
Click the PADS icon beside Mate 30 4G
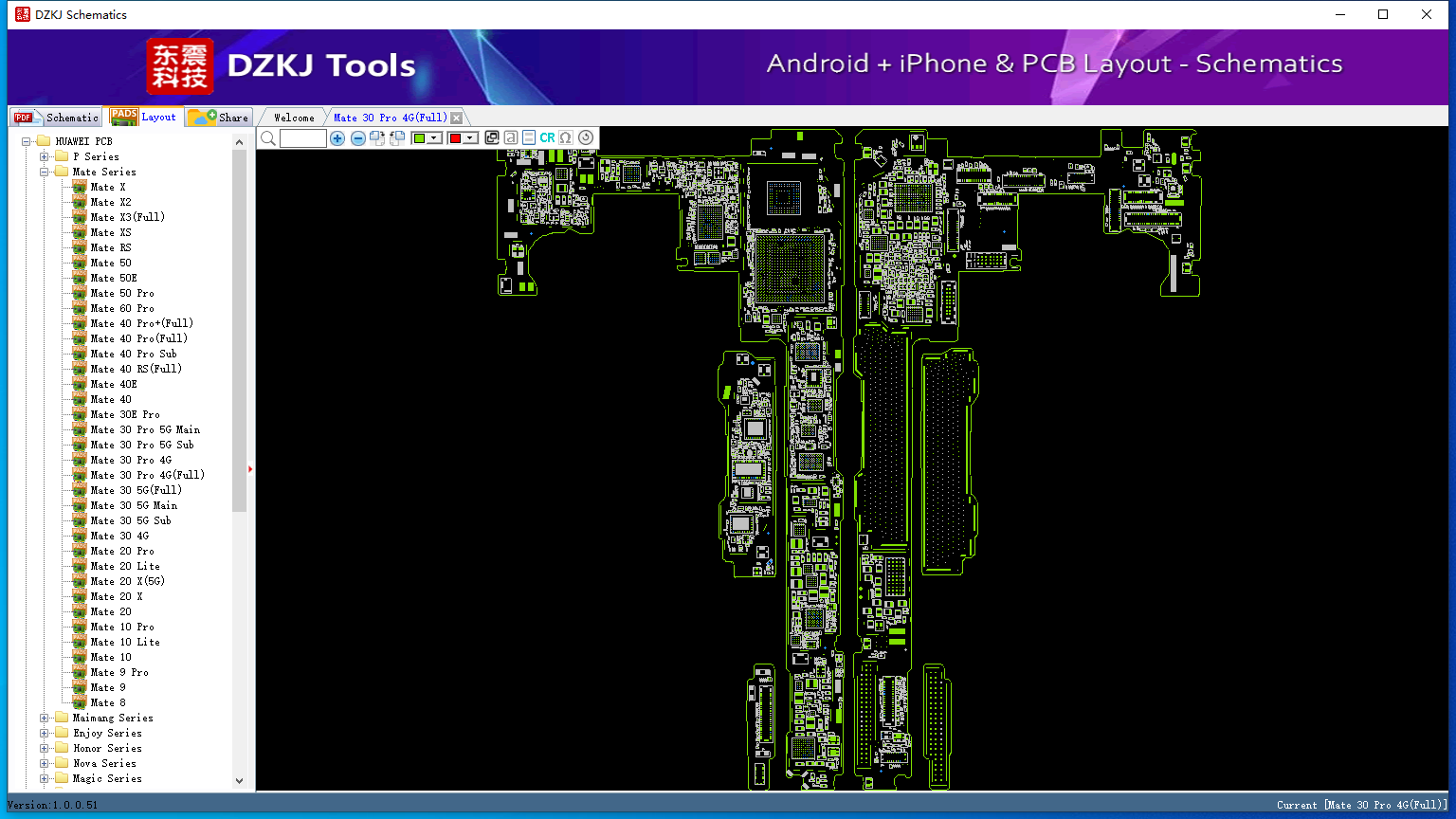pyautogui.click(x=80, y=536)
